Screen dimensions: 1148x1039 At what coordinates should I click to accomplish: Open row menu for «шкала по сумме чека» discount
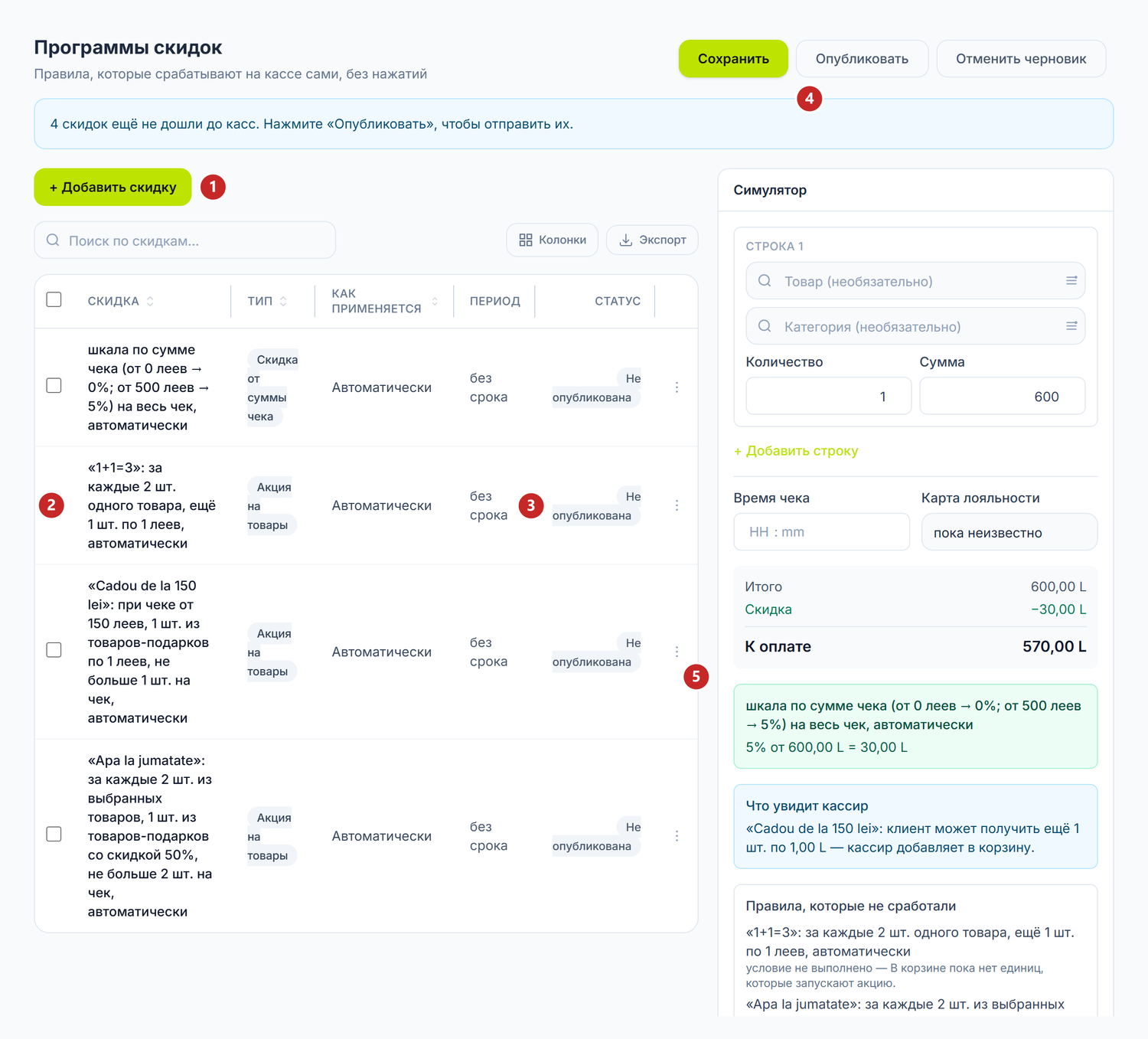point(677,387)
